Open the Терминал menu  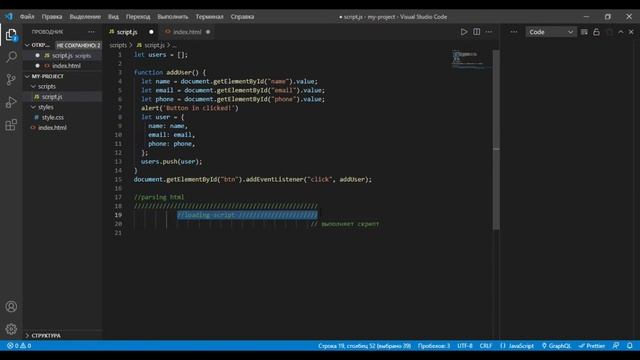click(x=209, y=17)
